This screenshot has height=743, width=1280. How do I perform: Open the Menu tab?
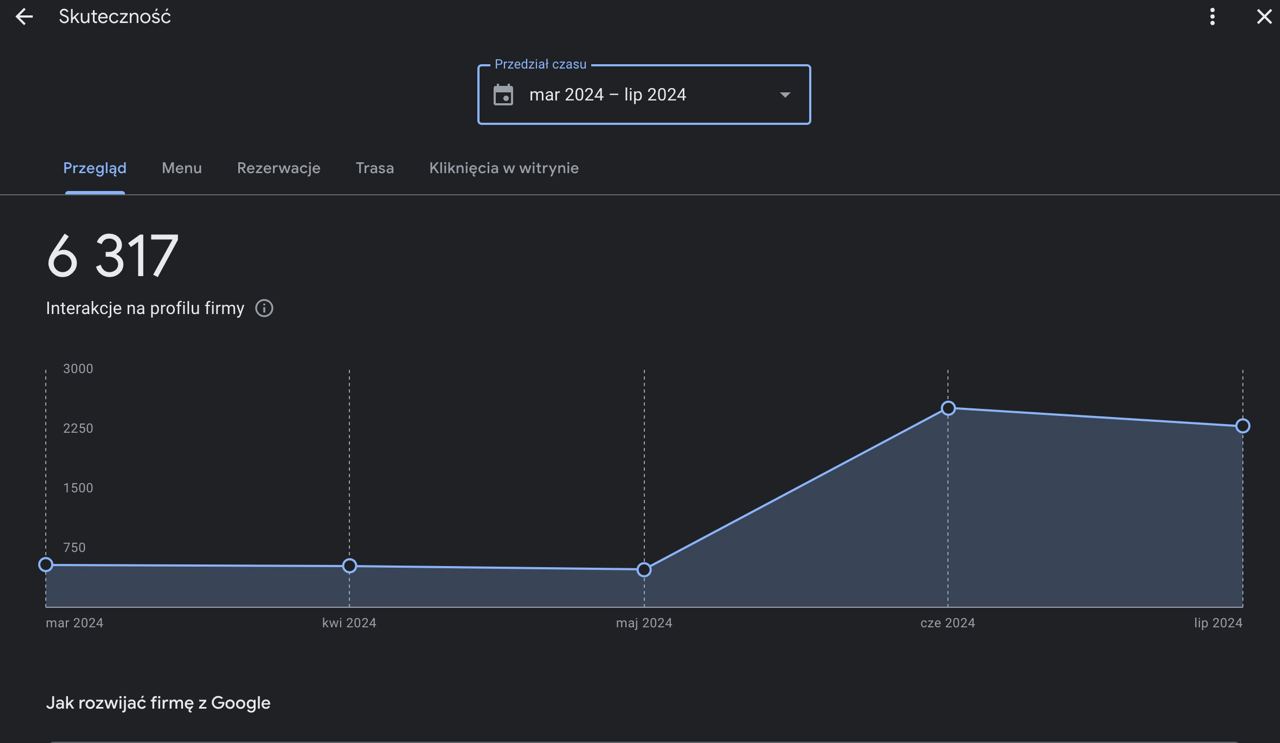pyautogui.click(x=182, y=168)
